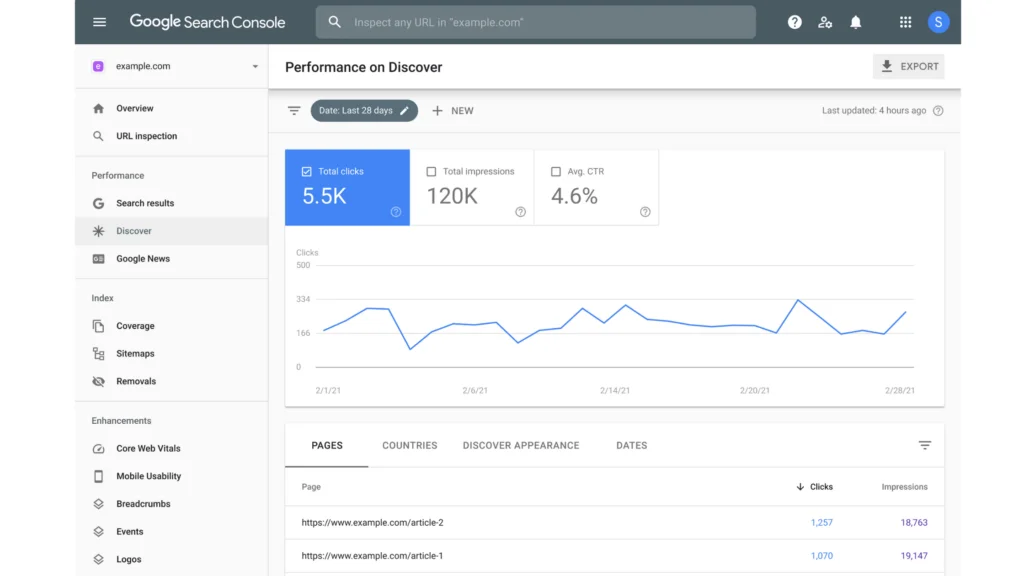Screen dimensions: 1024x576
Task: Select the 1,070 clicks value
Action: point(822,556)
